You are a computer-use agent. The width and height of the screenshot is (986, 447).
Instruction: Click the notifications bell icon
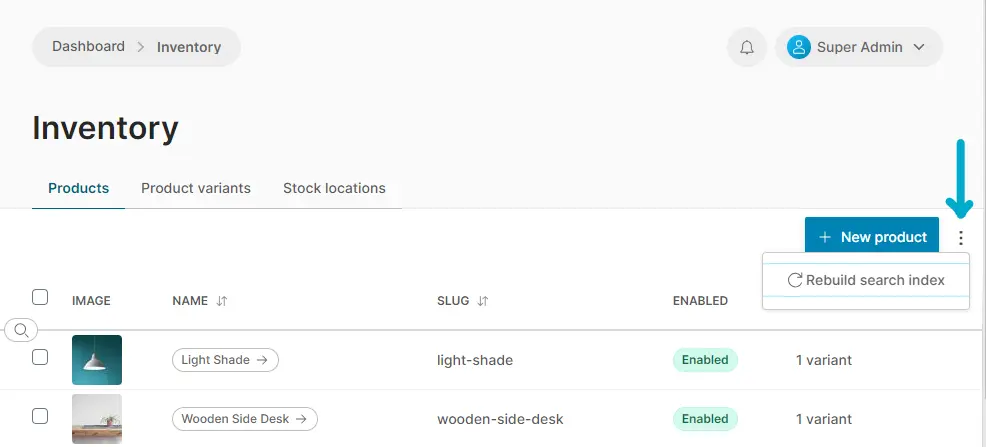[747, 47]
